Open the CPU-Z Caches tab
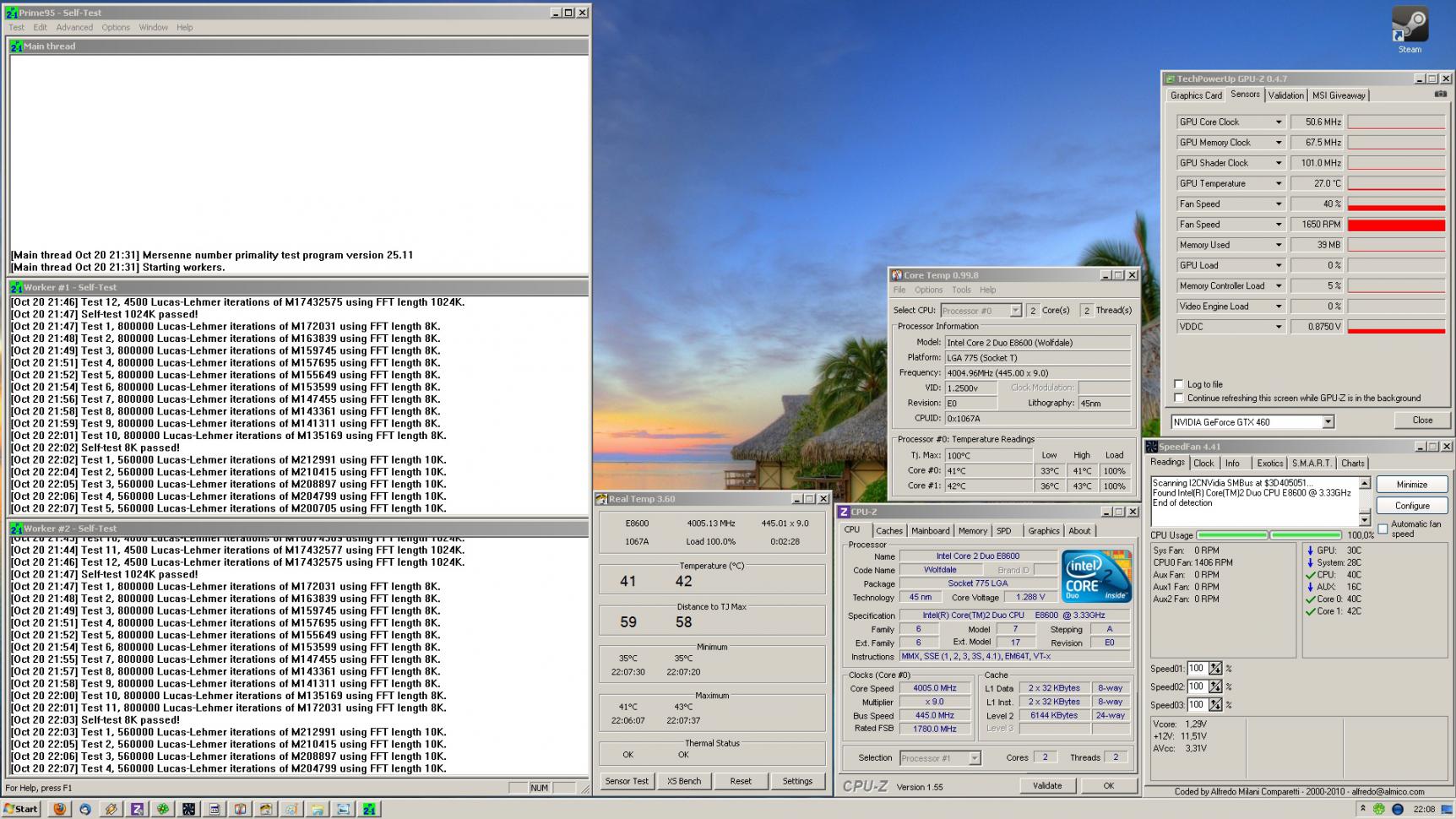Image resolution: width=1456 pixels, height=819 pixels. pyautogui.click(x=889, y=531)
